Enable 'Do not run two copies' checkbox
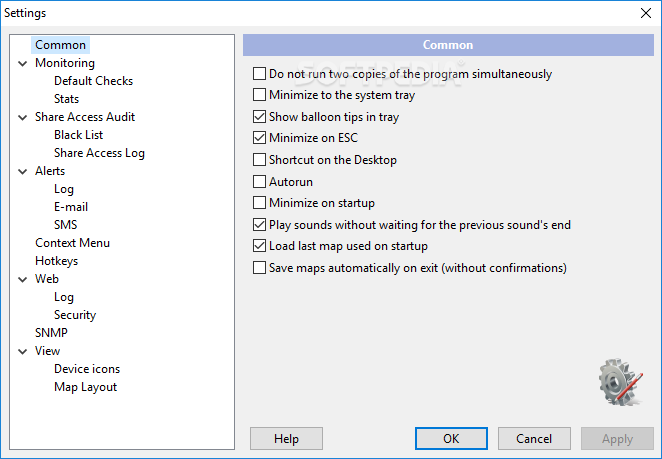662x459 pixels. [260, 74]
